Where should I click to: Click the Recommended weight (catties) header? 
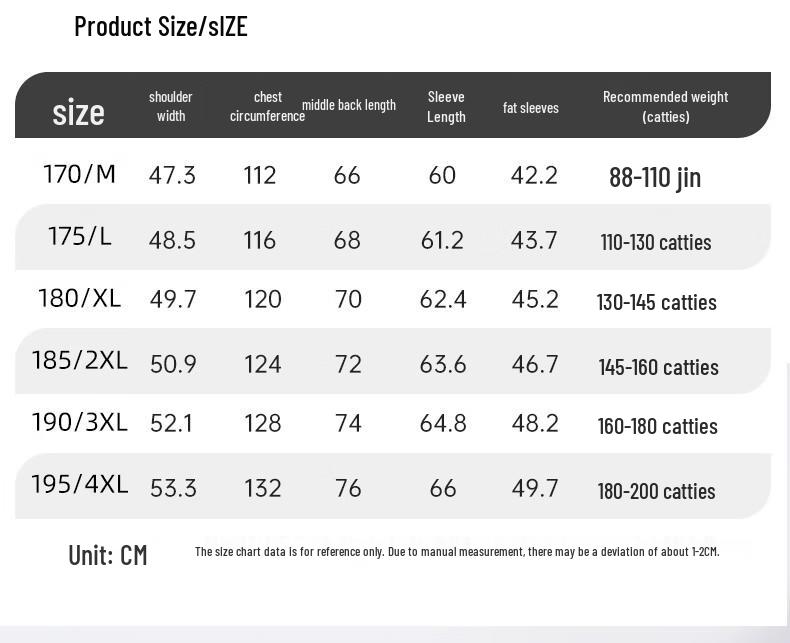tap(665, 106)
